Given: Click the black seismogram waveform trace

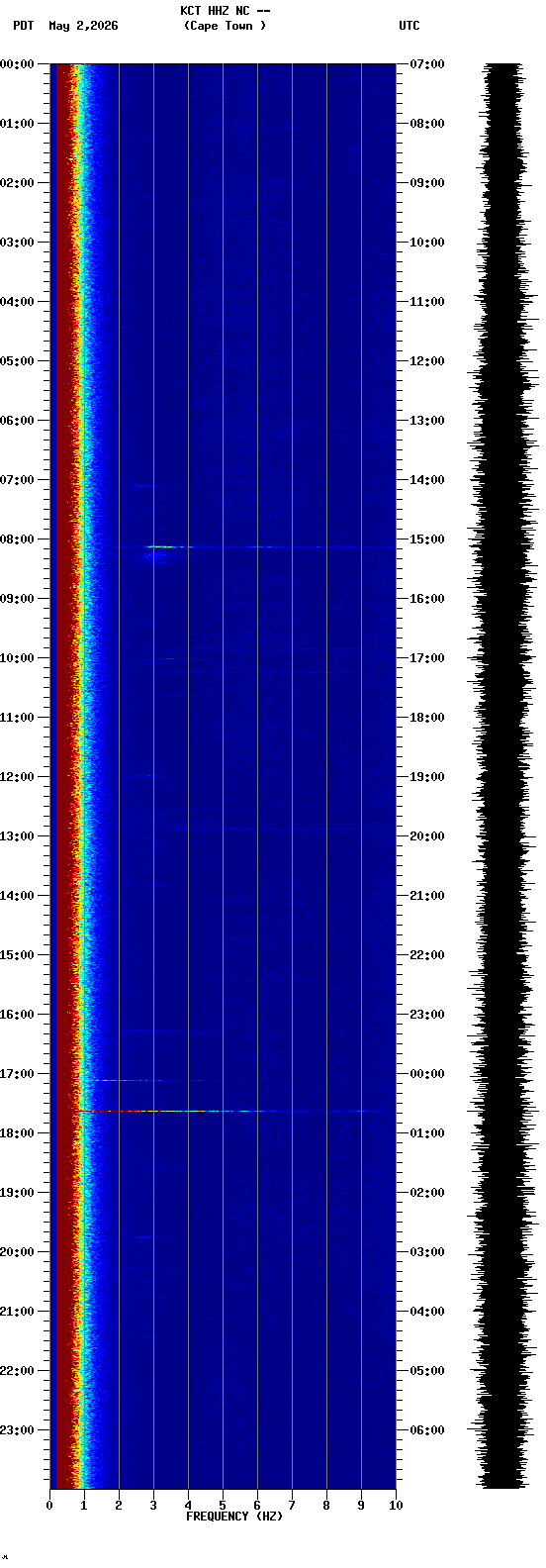Looking at the screenshot, I should tap(503, 776).
